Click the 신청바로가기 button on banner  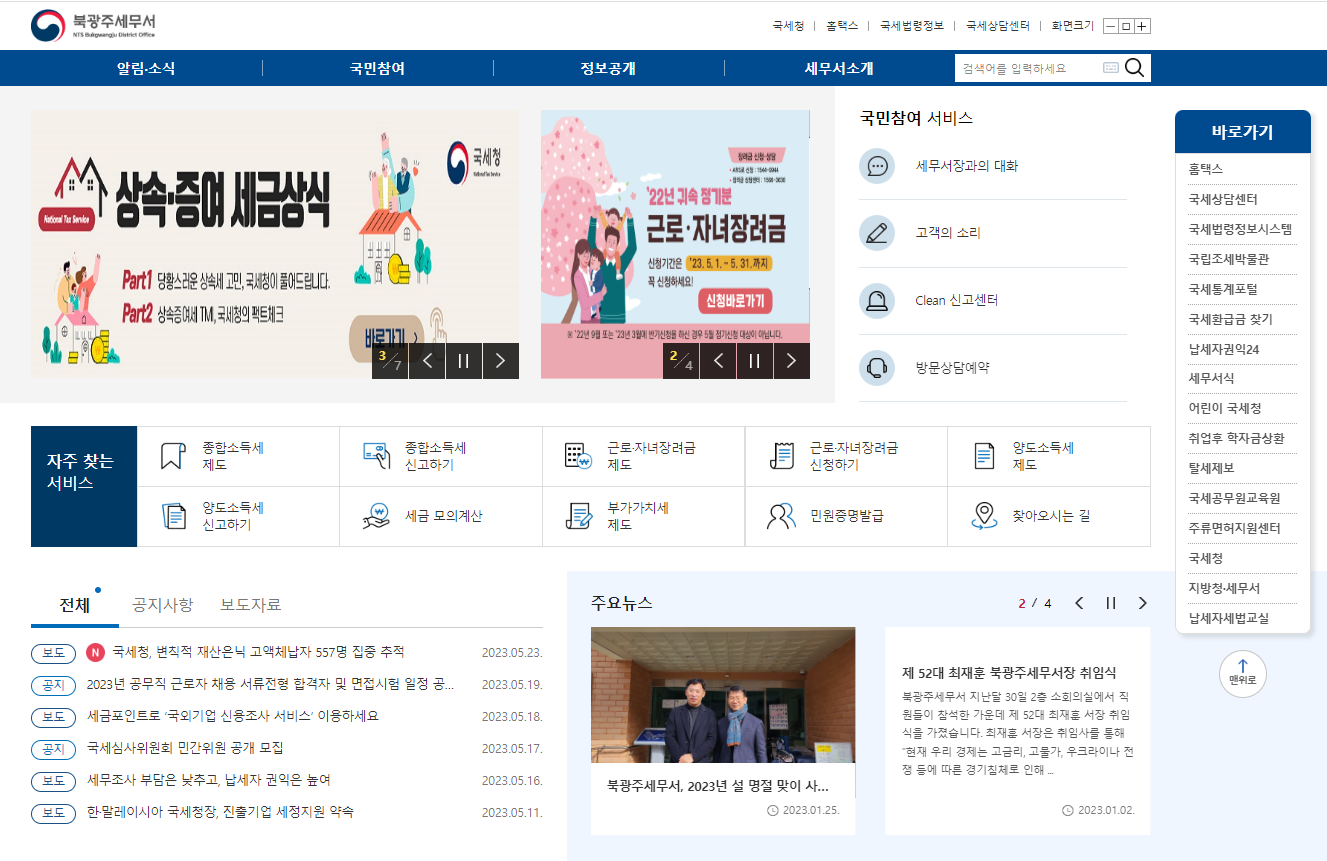pyautogui.click(x=734, y=300)
